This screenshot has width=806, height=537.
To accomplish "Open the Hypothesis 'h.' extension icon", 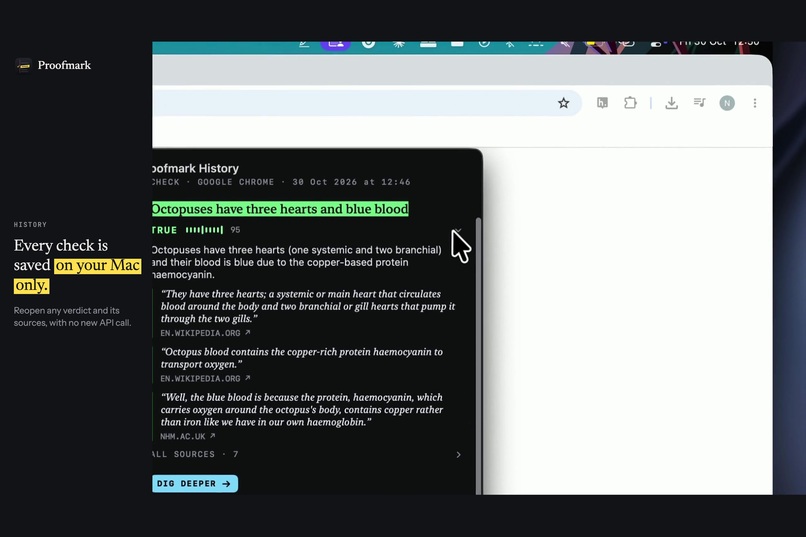I will (602, 103).
